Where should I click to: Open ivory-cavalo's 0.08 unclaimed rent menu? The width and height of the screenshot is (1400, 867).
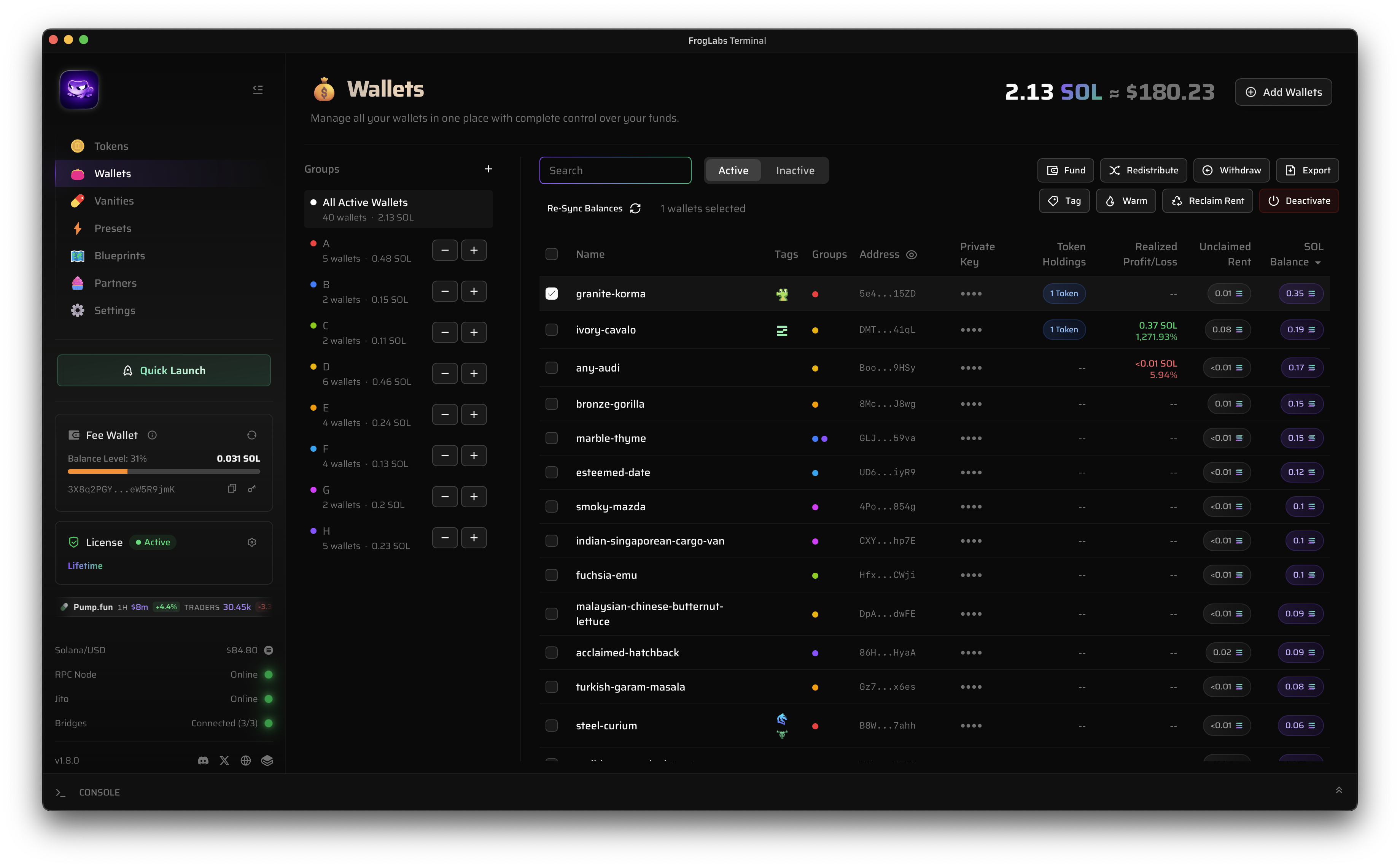[1227, 330]
